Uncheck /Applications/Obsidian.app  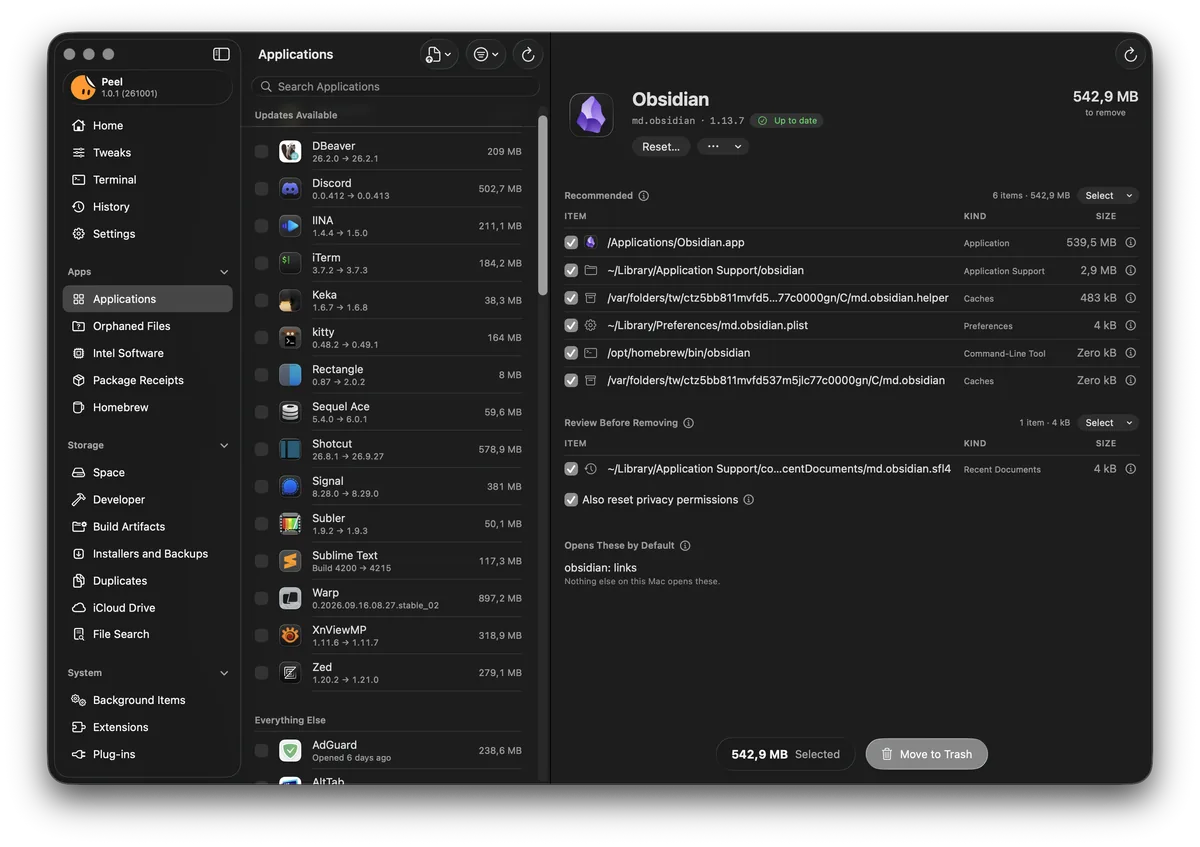click(x=571, y=242)
